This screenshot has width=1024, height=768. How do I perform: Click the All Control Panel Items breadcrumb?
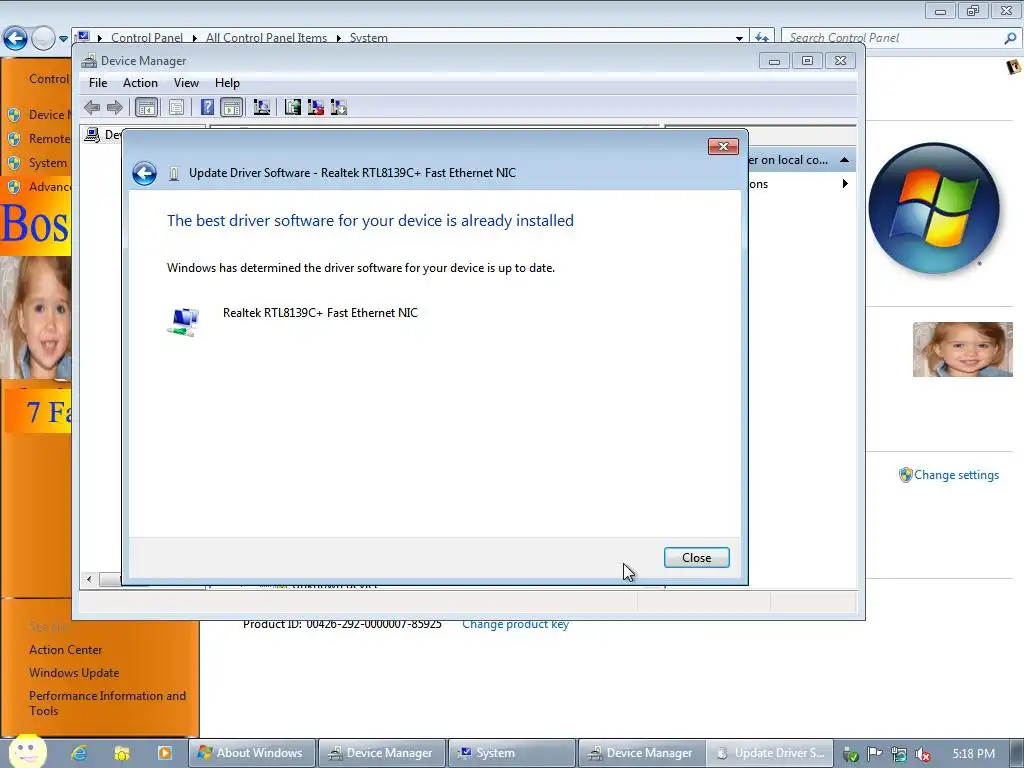point(266,39)
